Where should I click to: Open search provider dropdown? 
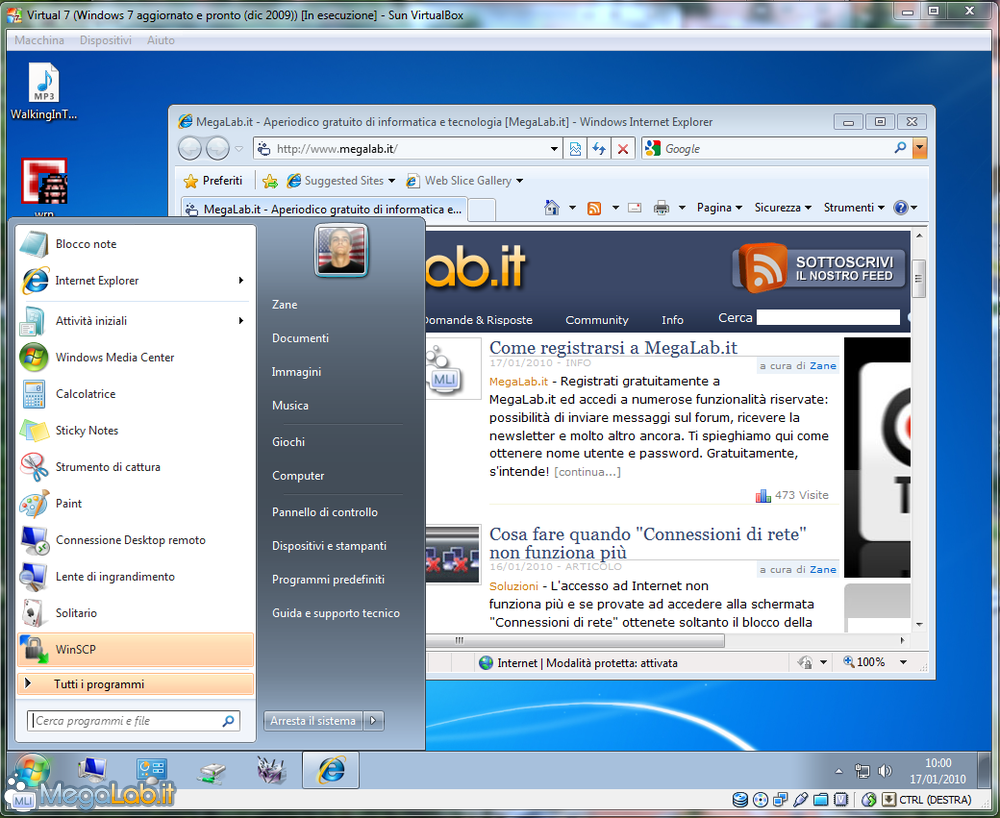pyautogui.click(x=920, y=149)
